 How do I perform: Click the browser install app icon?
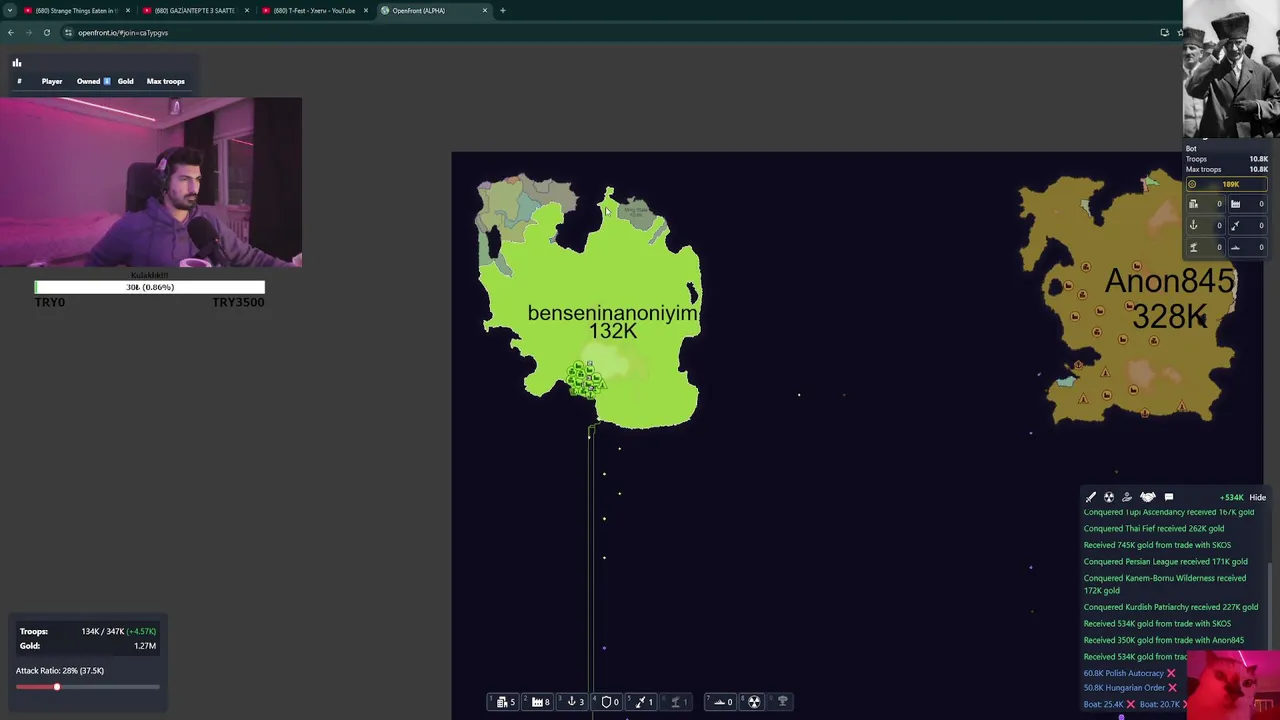pos(1164,32)
